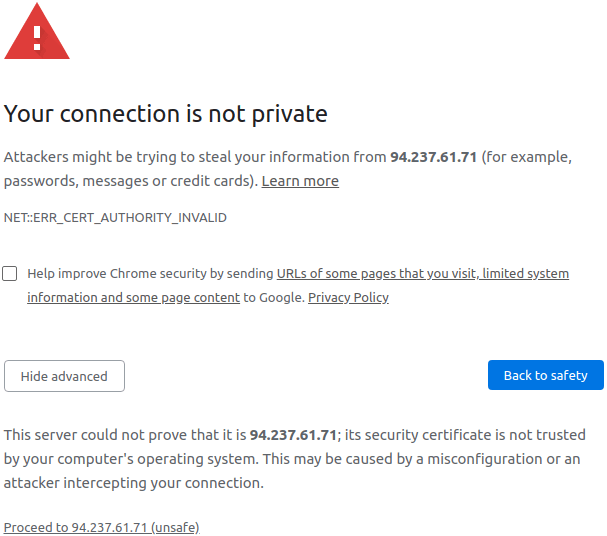Click the NET::ERR_CERT_AUTHORITY_INVALID error code
This screenshot has width=607, height=536.
[115, 217]
